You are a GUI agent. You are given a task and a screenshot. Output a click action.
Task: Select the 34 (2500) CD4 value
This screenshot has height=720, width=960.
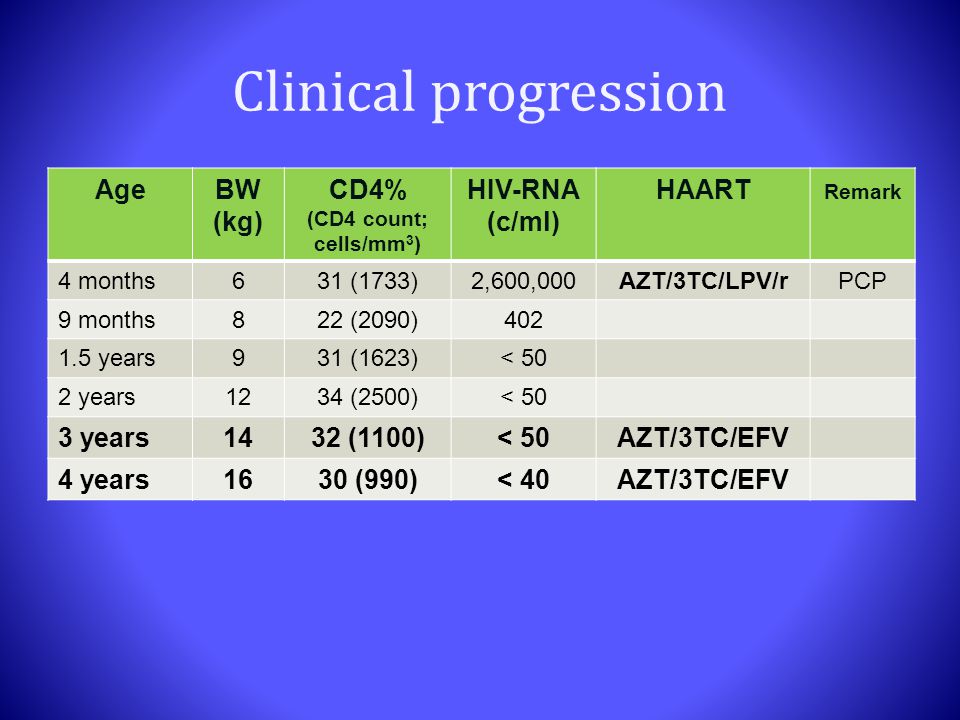pos(367,397)
